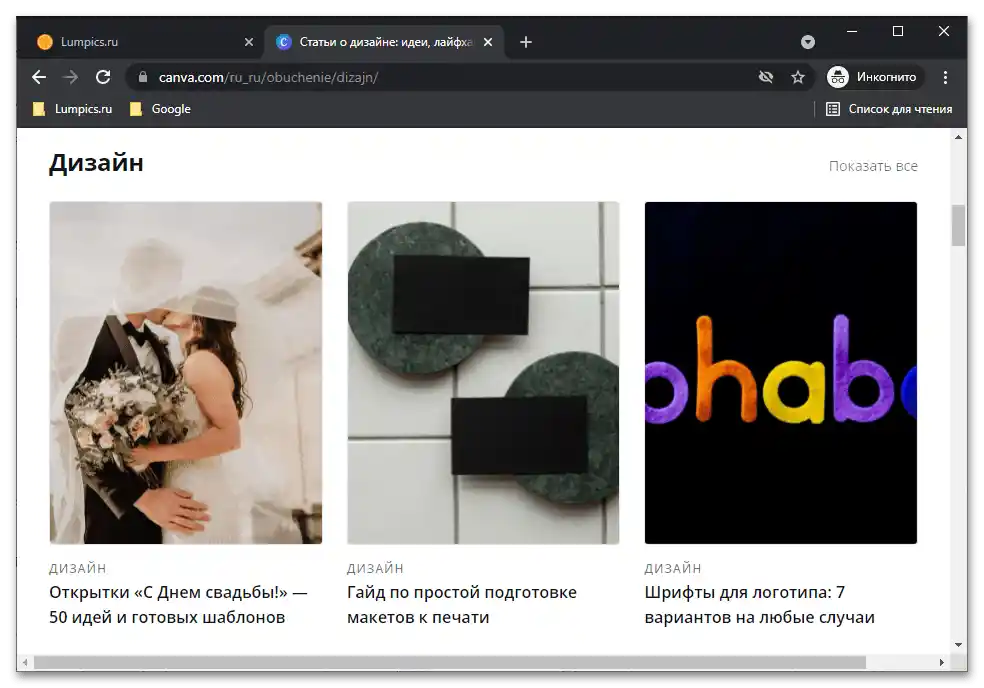Open a new tab with the plus button
984x688 pixels.
click(526, 42)
